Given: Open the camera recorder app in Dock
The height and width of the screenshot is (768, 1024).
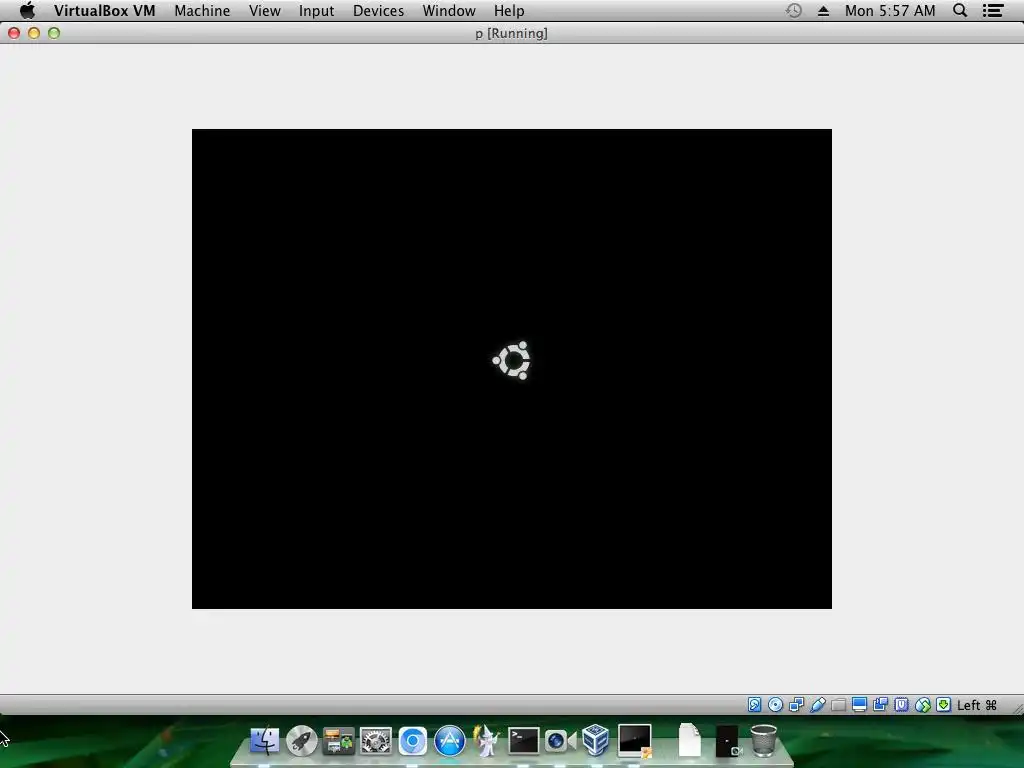Looking at the screenshot, I should pos(560,741).
